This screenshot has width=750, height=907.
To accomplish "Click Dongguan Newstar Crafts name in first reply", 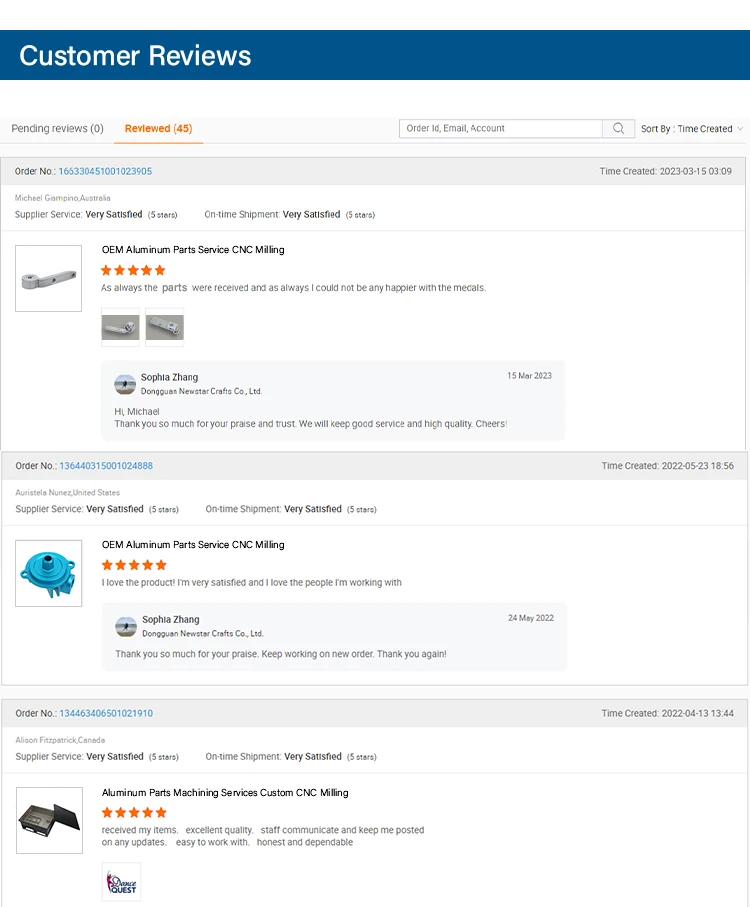I will tap(201, 392).
